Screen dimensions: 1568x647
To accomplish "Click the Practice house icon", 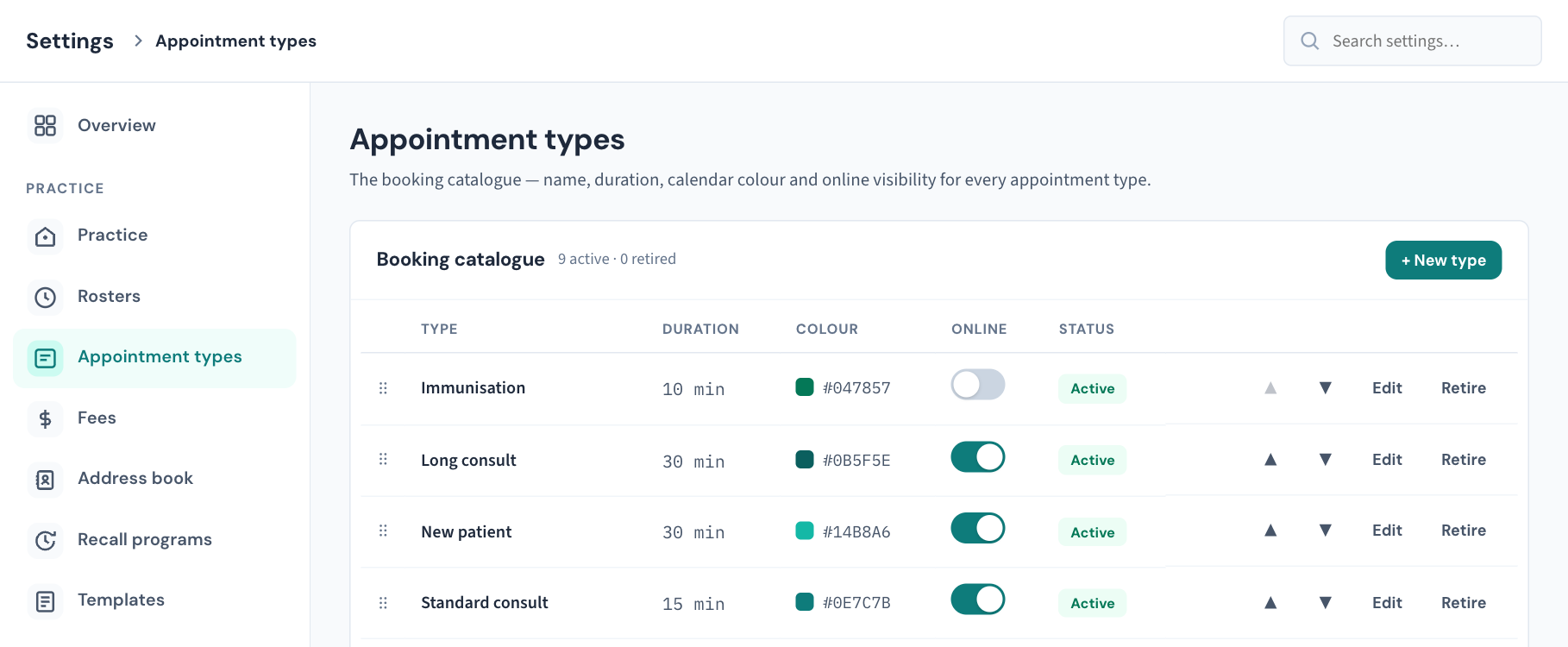I will (x=45, y=236).
